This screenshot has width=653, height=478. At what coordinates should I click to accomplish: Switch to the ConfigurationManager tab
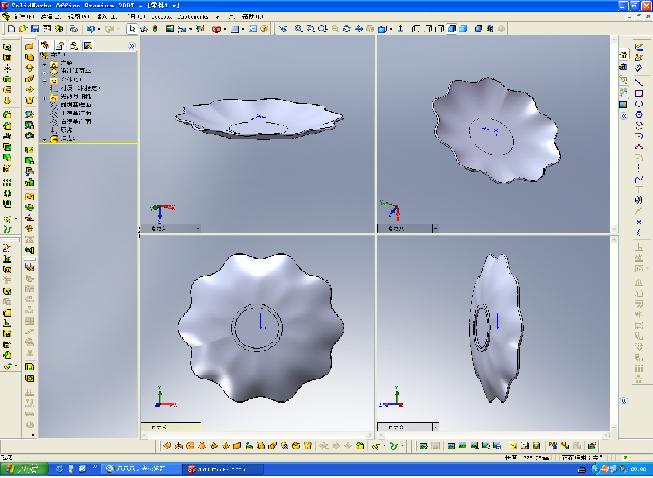coord(74,45)
